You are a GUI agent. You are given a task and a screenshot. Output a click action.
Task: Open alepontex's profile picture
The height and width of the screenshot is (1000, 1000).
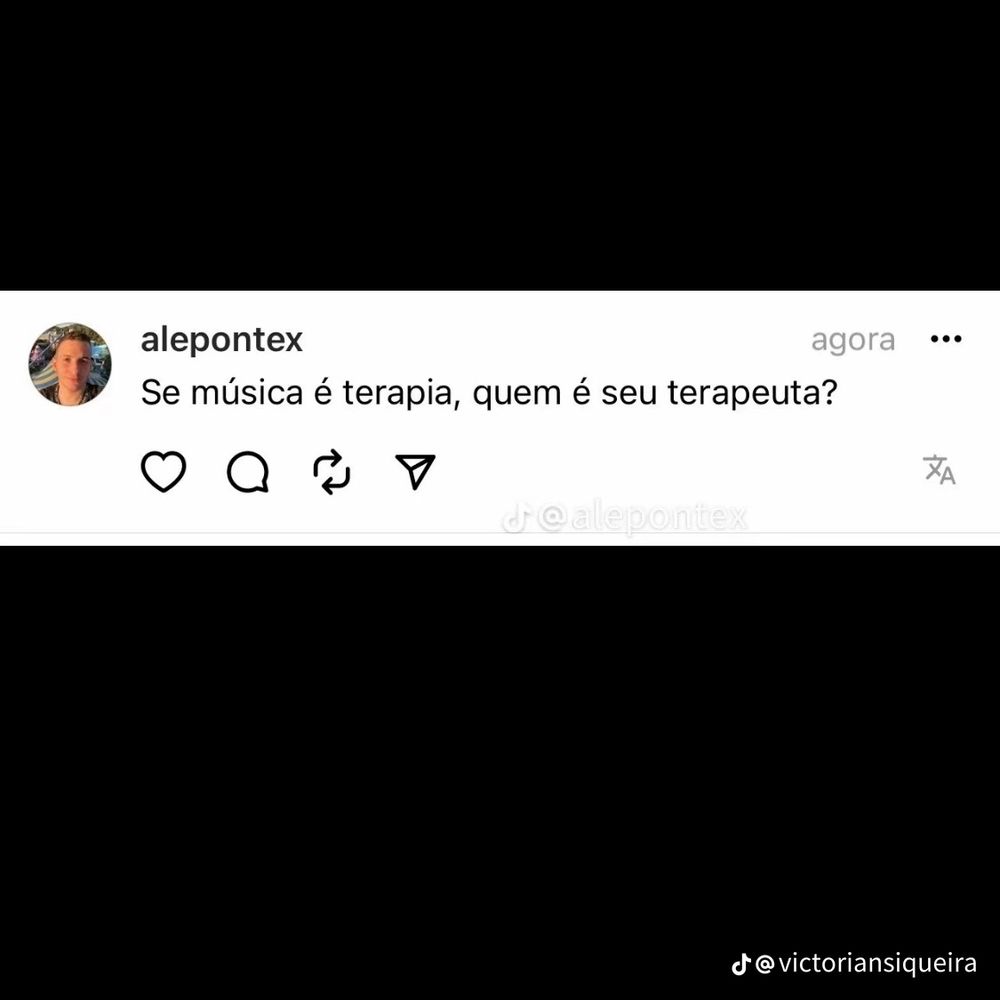[70, 364]
